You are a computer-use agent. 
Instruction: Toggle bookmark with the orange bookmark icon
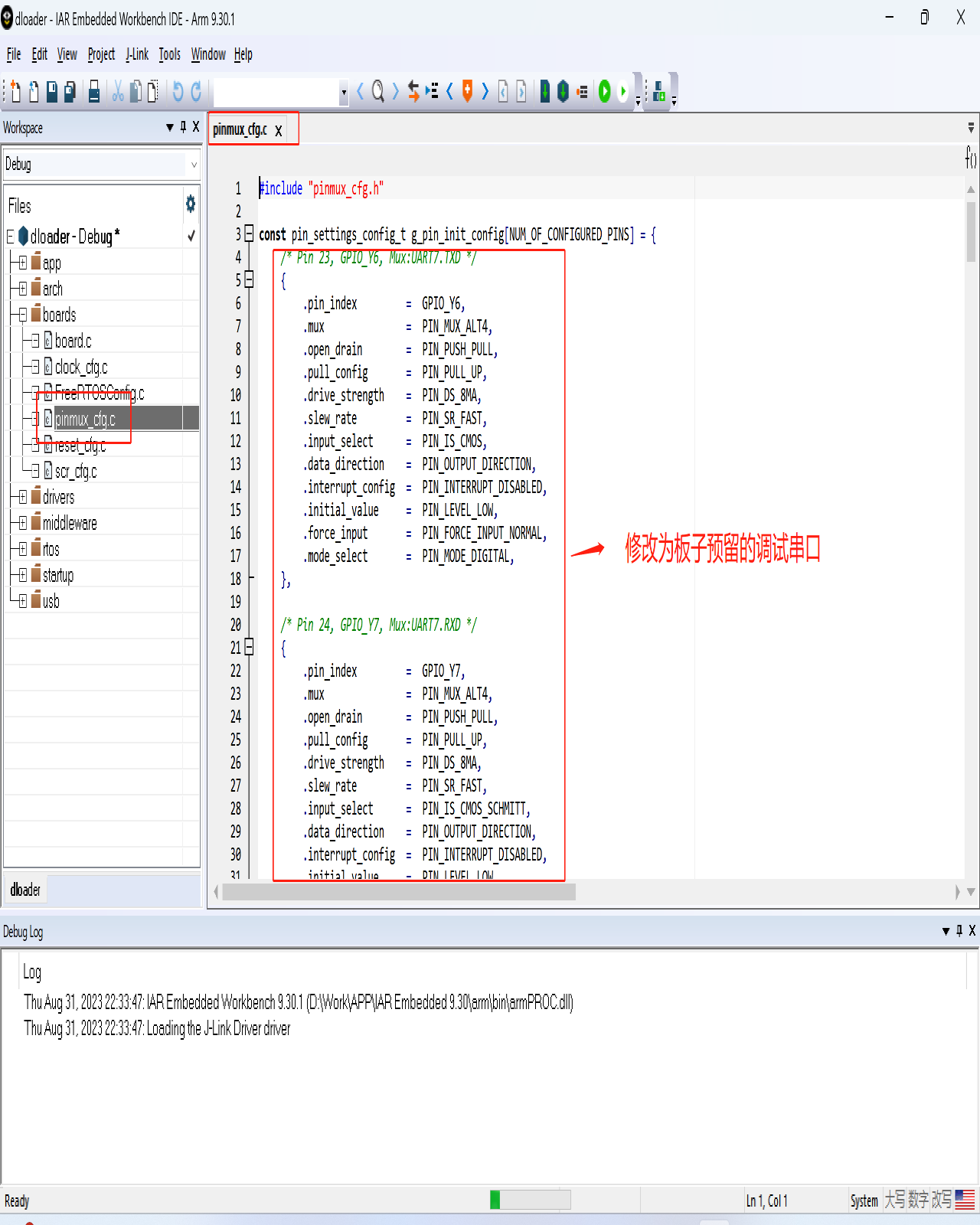[x=467, y=92]
